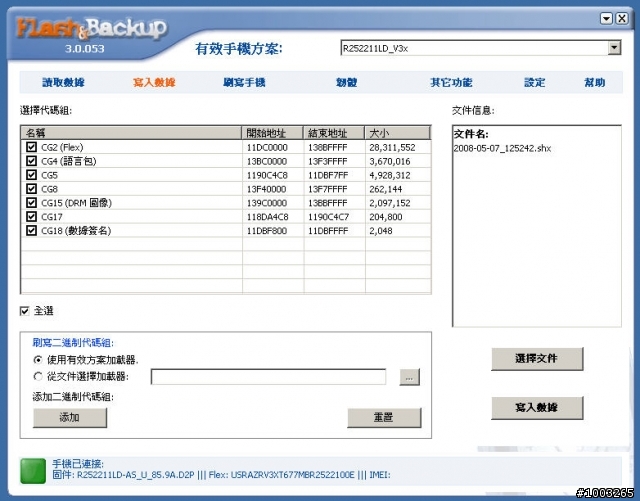Open the tab between 刷寫手機 and 其它功能
Image resolution: width=640 pixels, height=501 pixels.
[347, 82]
